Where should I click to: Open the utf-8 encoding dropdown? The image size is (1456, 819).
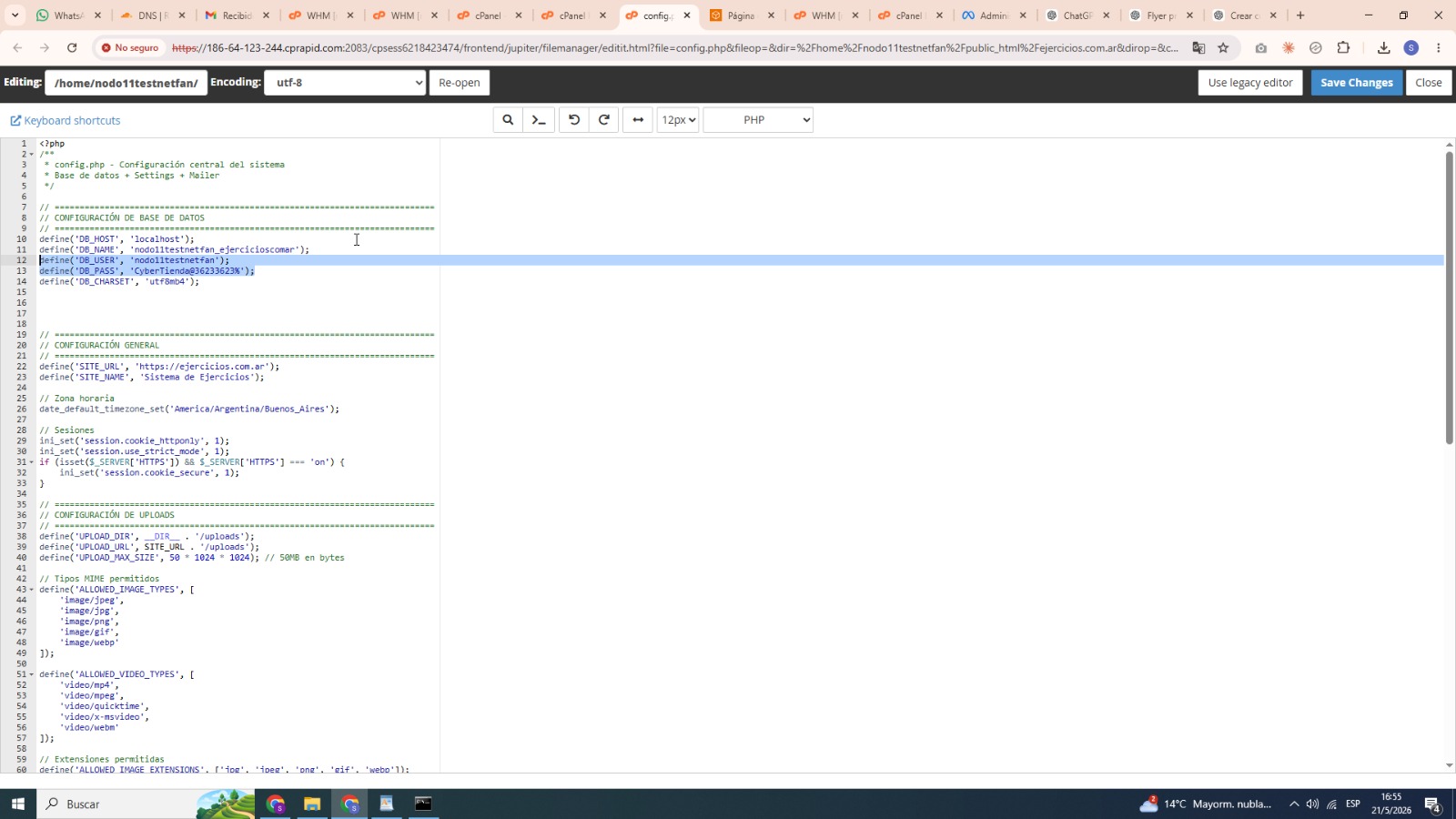point(345,83)
